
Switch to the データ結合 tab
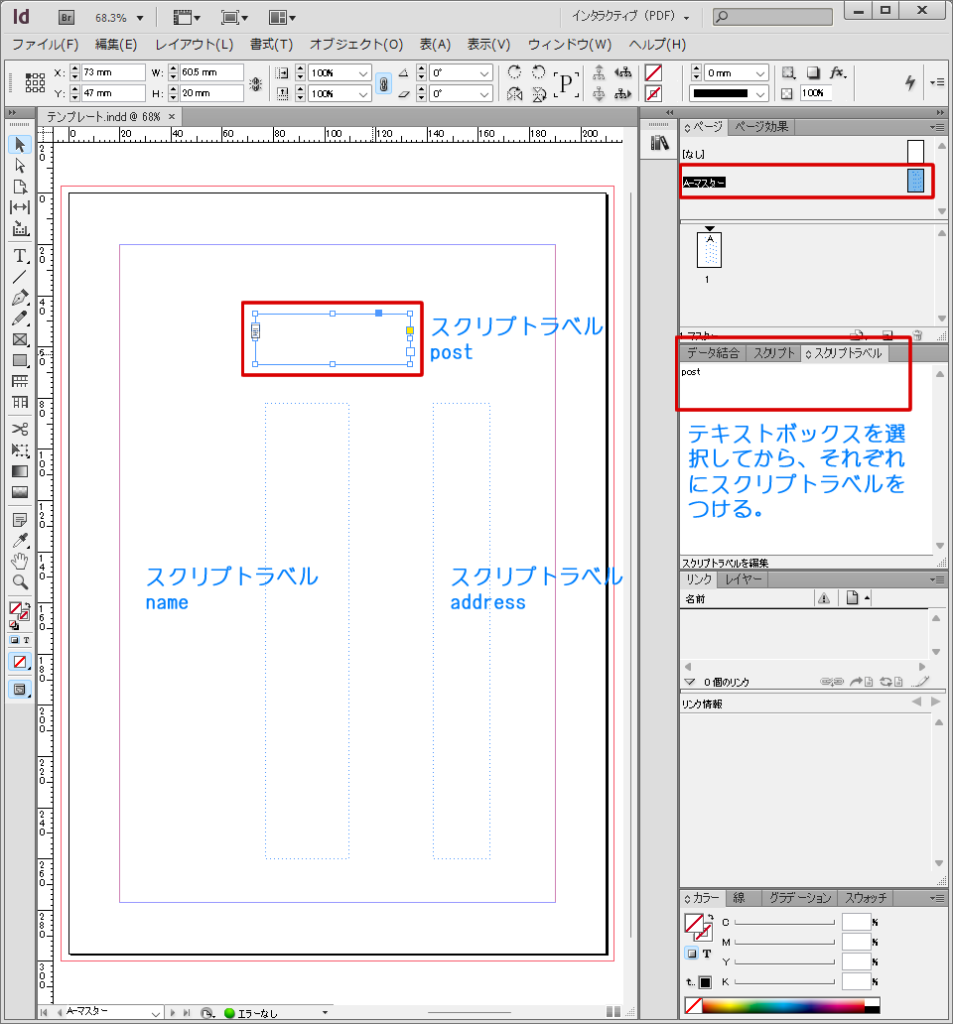click(712, 353)
